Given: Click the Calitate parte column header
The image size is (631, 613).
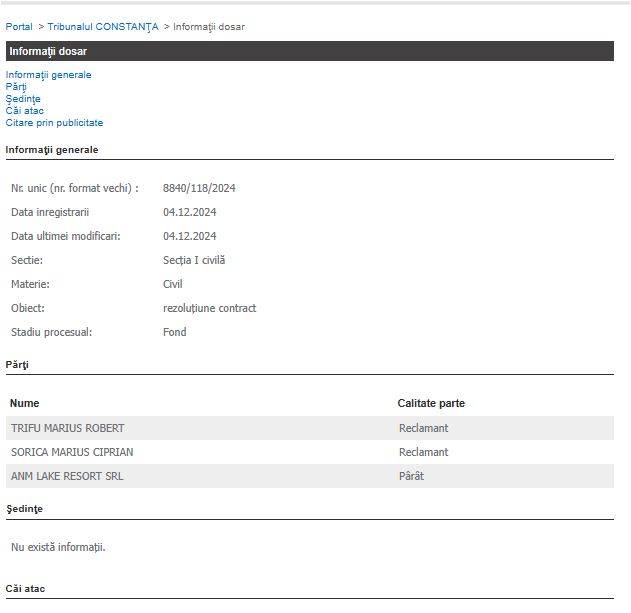Looking at the screenshot, I should 431,403.
